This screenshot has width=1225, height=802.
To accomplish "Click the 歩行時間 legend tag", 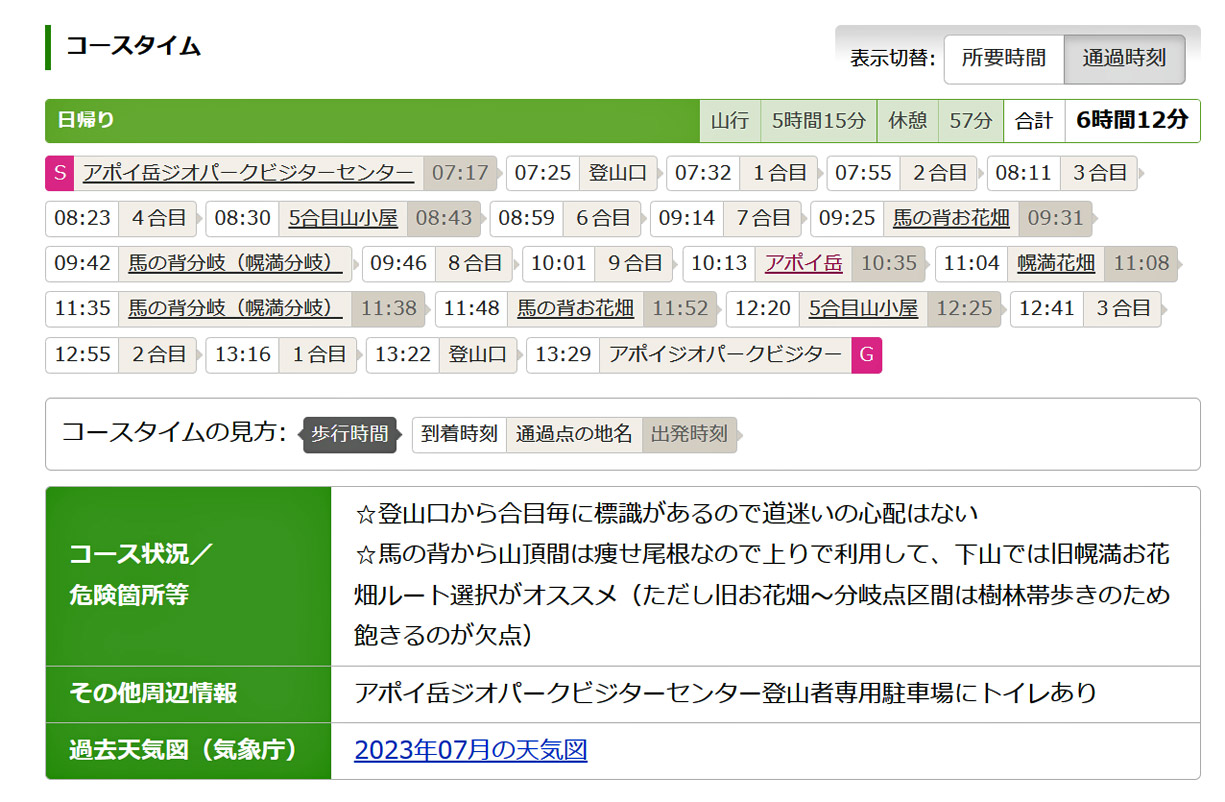I will point(349,435).
